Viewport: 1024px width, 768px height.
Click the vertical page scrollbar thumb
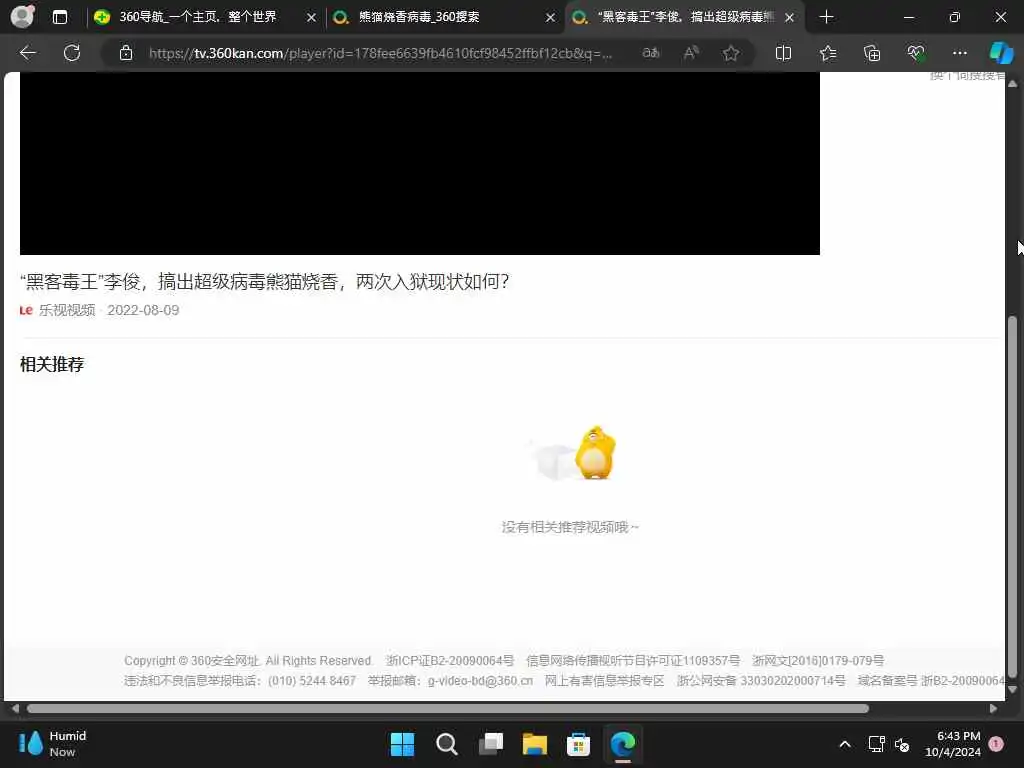click(x=1012, y=497)
